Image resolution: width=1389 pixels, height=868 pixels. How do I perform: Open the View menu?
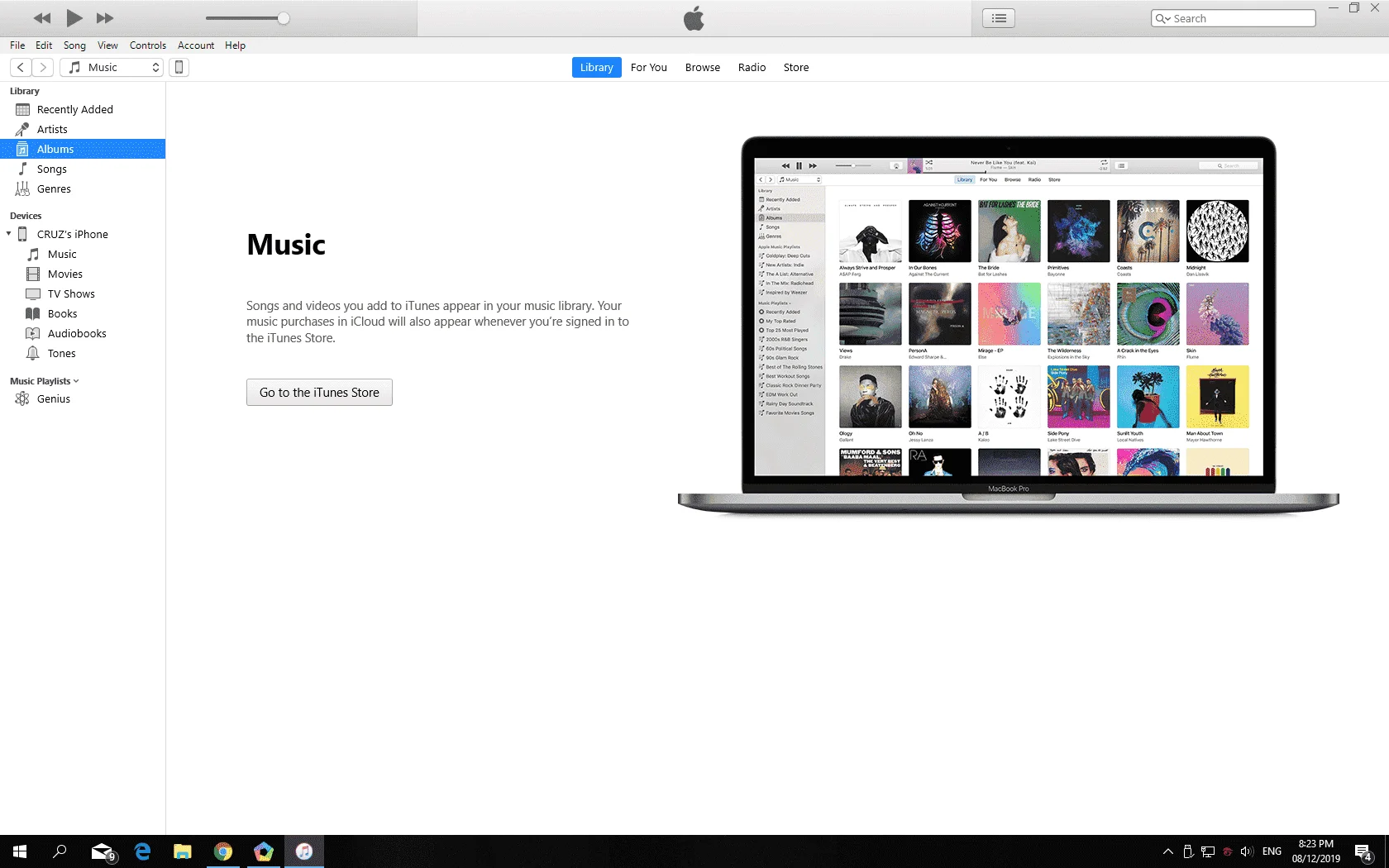pyautogui.click(x=107, y=45)
